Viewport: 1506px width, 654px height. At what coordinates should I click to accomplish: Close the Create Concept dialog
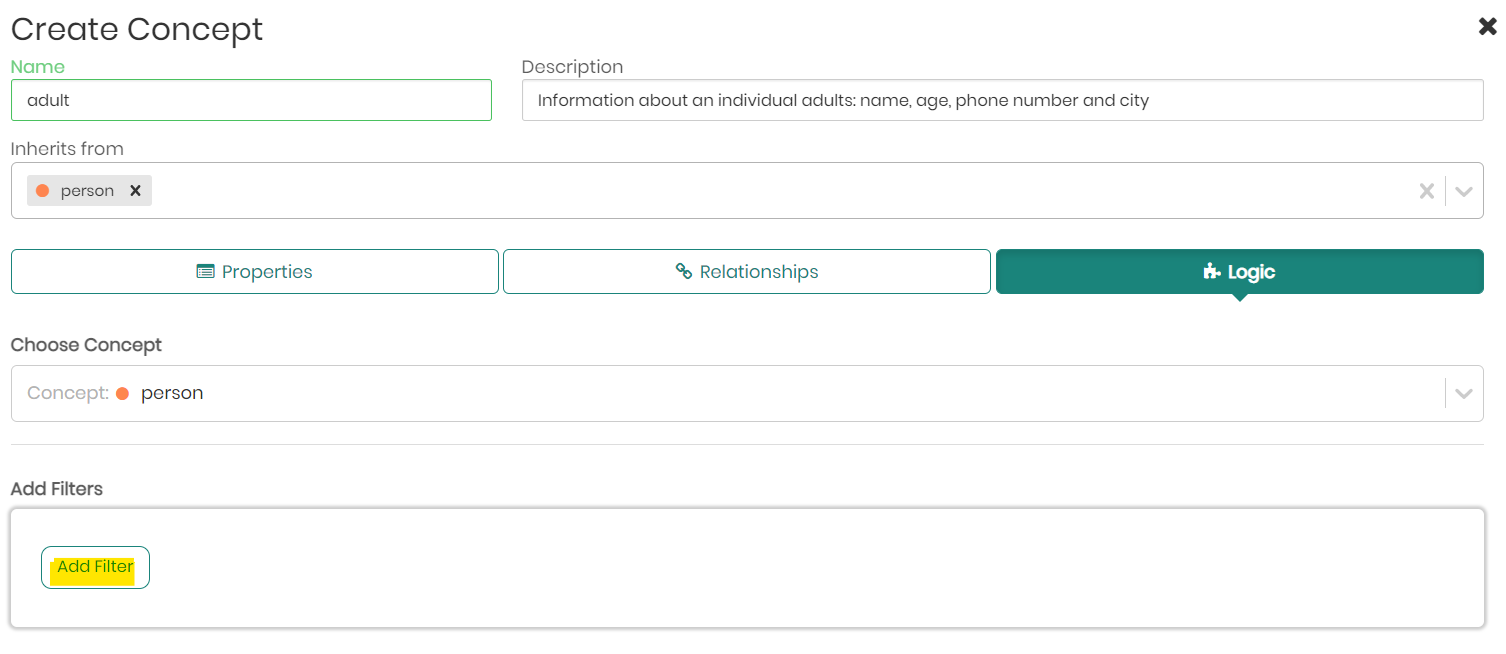(1487, 27)
